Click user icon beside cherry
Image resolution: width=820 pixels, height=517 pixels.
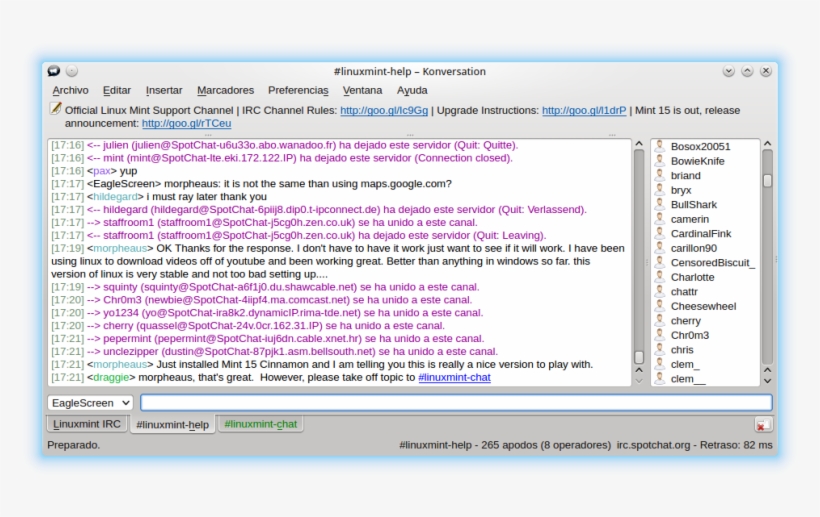coord(659,320)
